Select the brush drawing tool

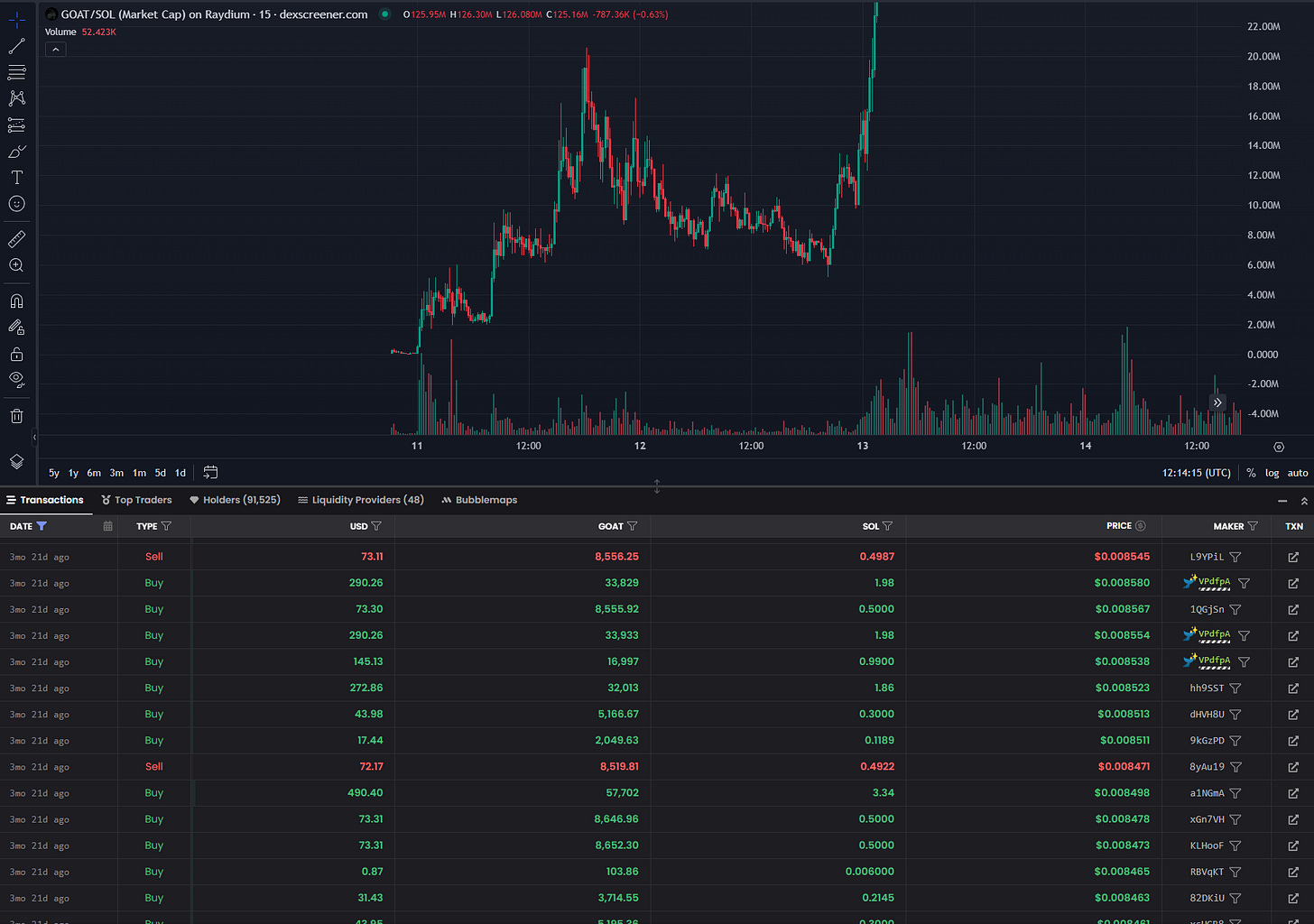click(x=16, y=151)
